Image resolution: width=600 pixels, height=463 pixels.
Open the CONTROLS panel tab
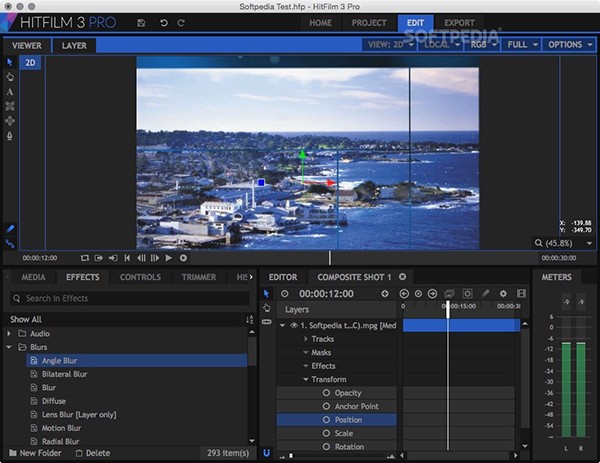(140, 277)
